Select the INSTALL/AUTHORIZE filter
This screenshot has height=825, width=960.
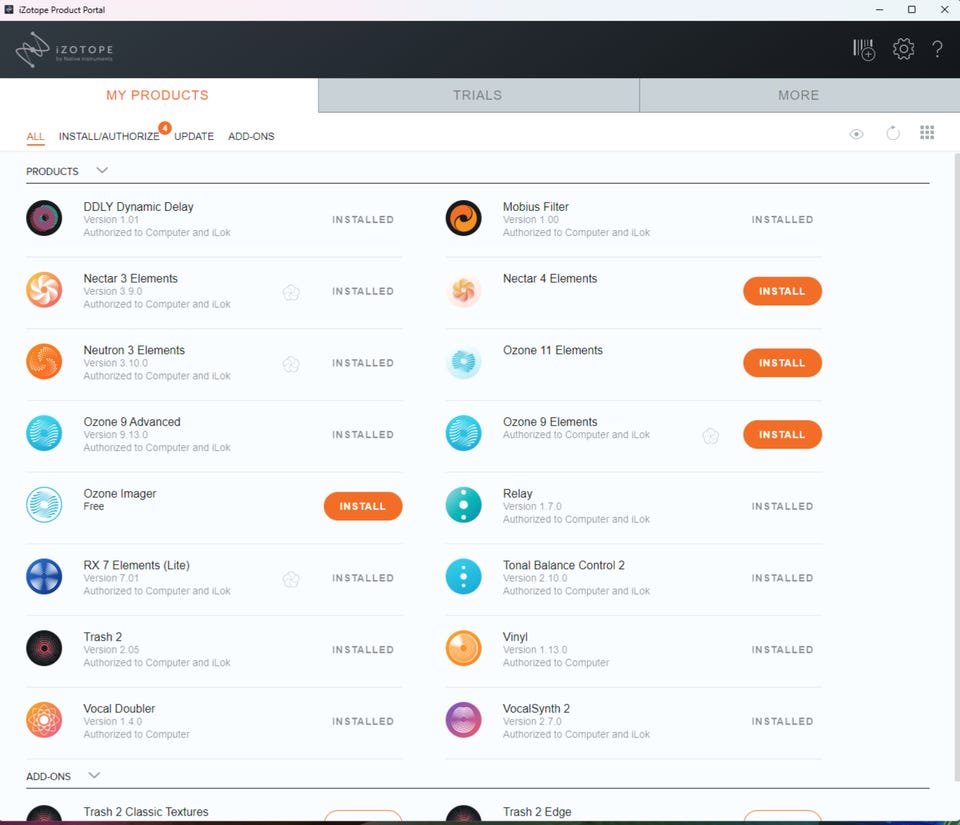point(109,136)
